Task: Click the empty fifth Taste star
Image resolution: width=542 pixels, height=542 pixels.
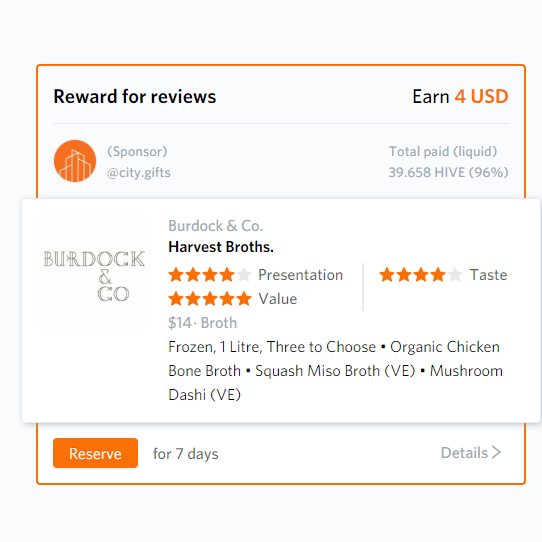Action: click(455, 275)
